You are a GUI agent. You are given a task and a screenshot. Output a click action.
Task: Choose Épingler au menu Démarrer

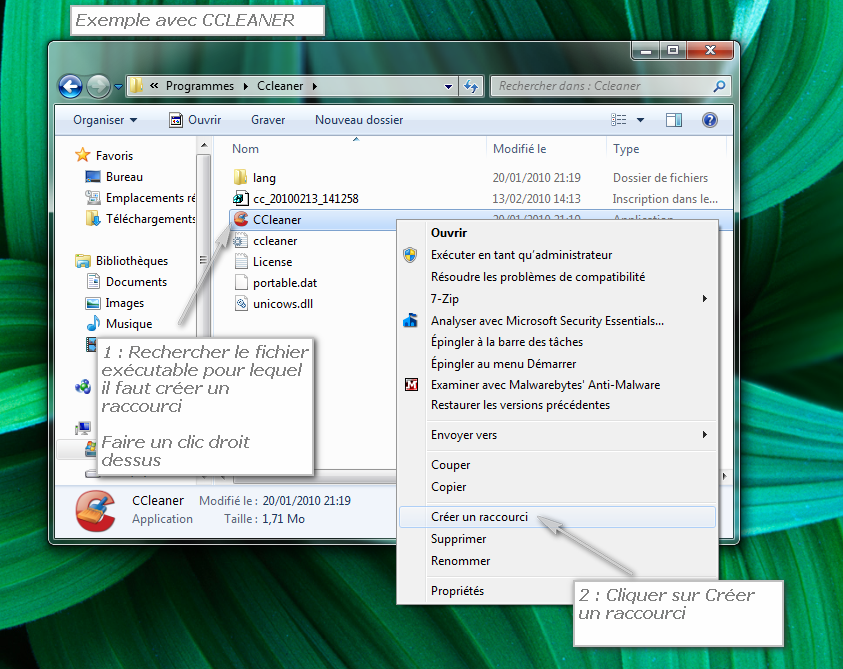click(x=558, y=364)
